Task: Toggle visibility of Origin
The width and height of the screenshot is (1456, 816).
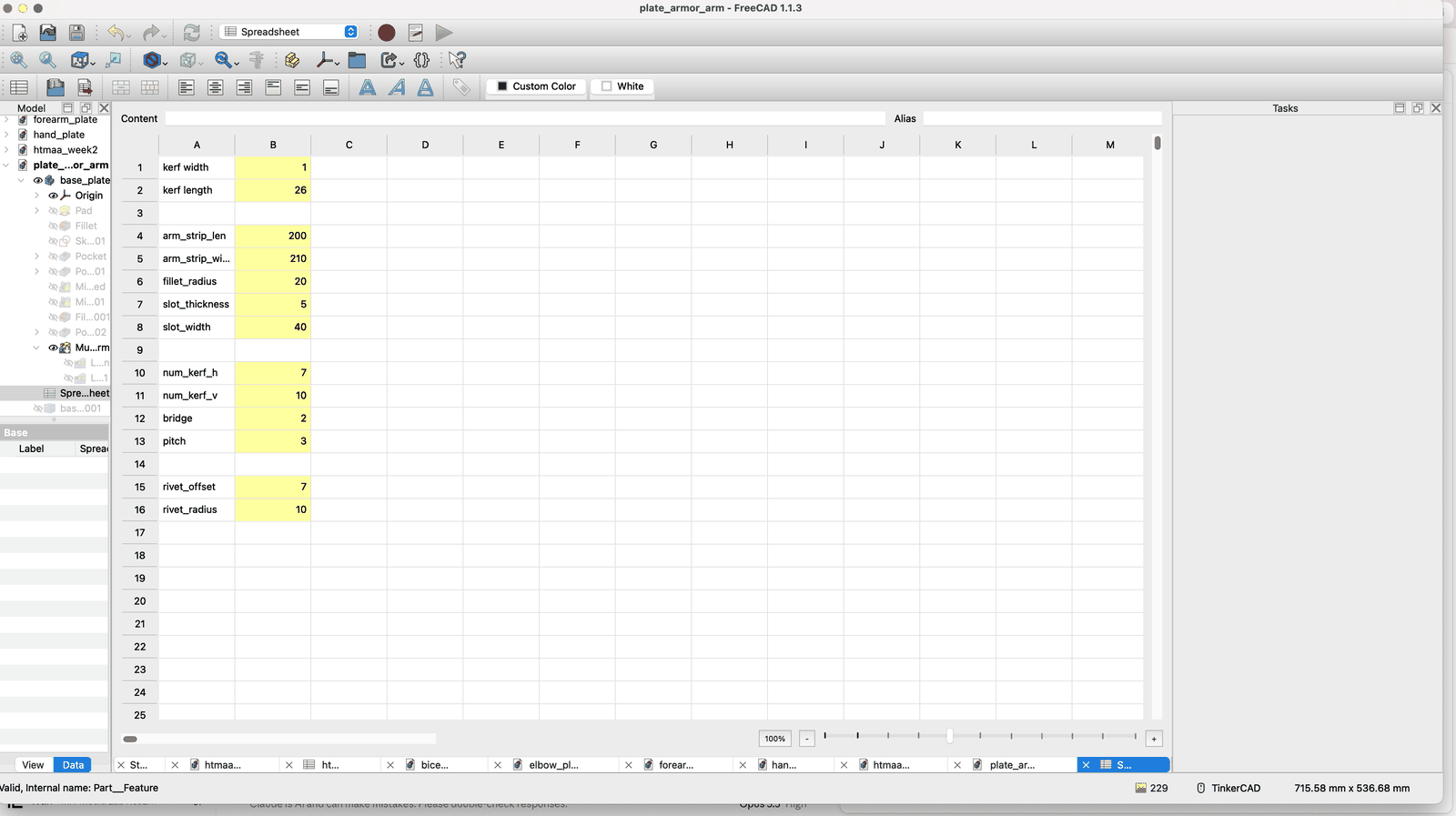Action: click(x=53, y=196)
